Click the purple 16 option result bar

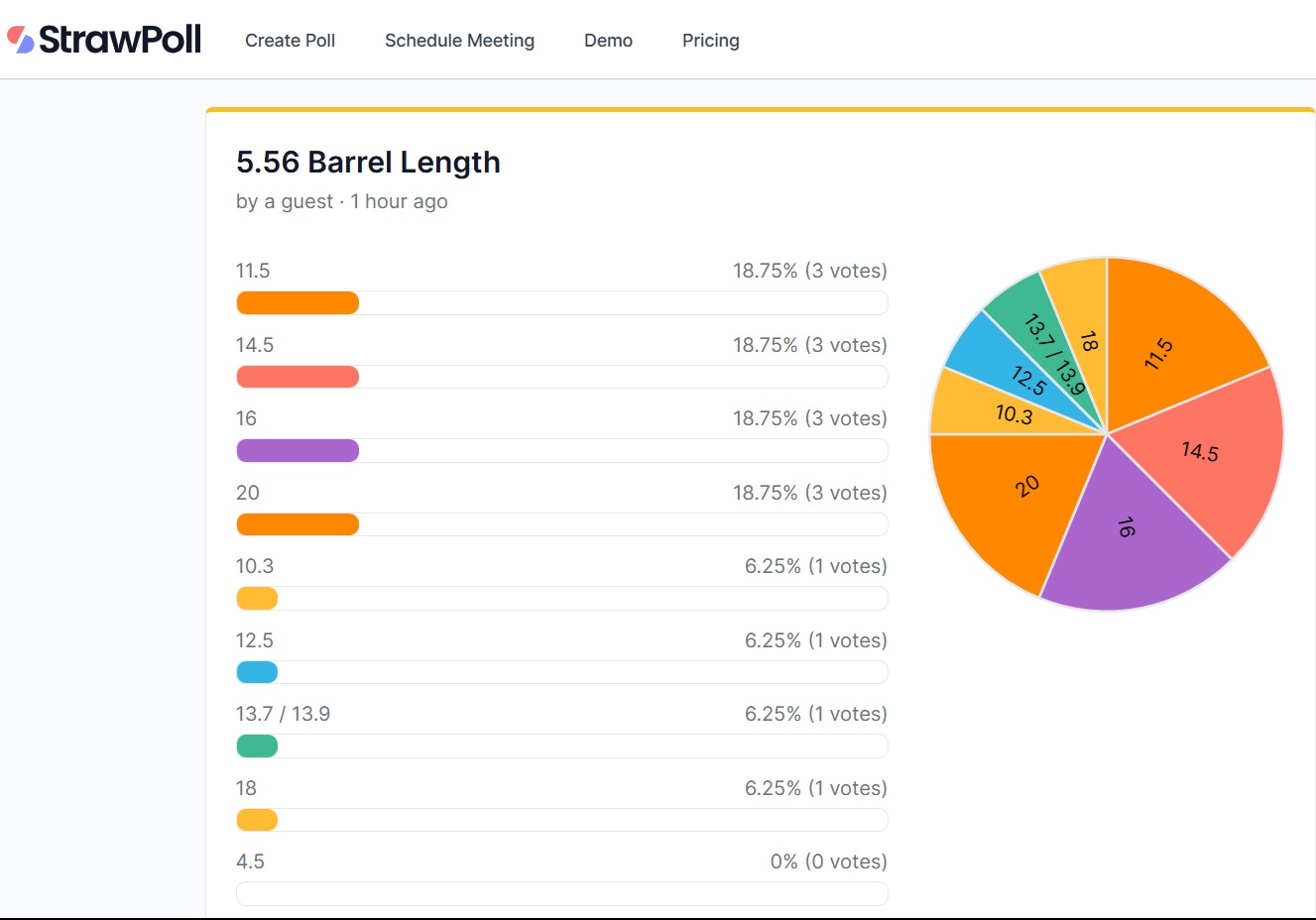pos(561,450)
